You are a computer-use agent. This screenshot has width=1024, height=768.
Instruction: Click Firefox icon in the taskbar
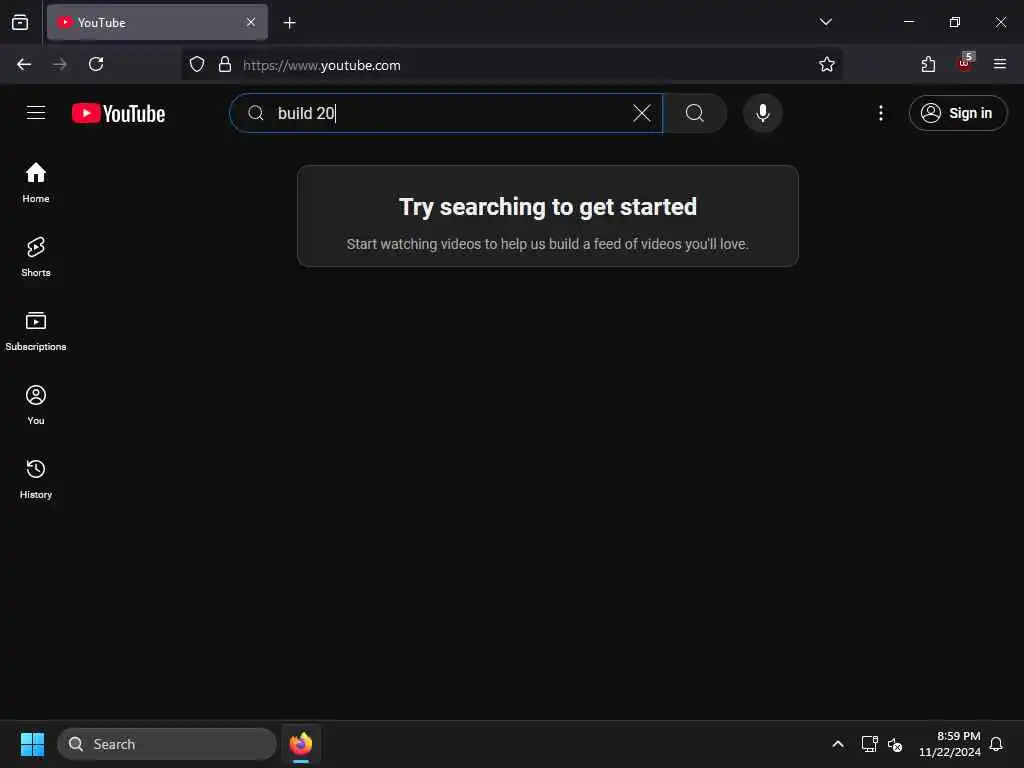pos(301,744)
